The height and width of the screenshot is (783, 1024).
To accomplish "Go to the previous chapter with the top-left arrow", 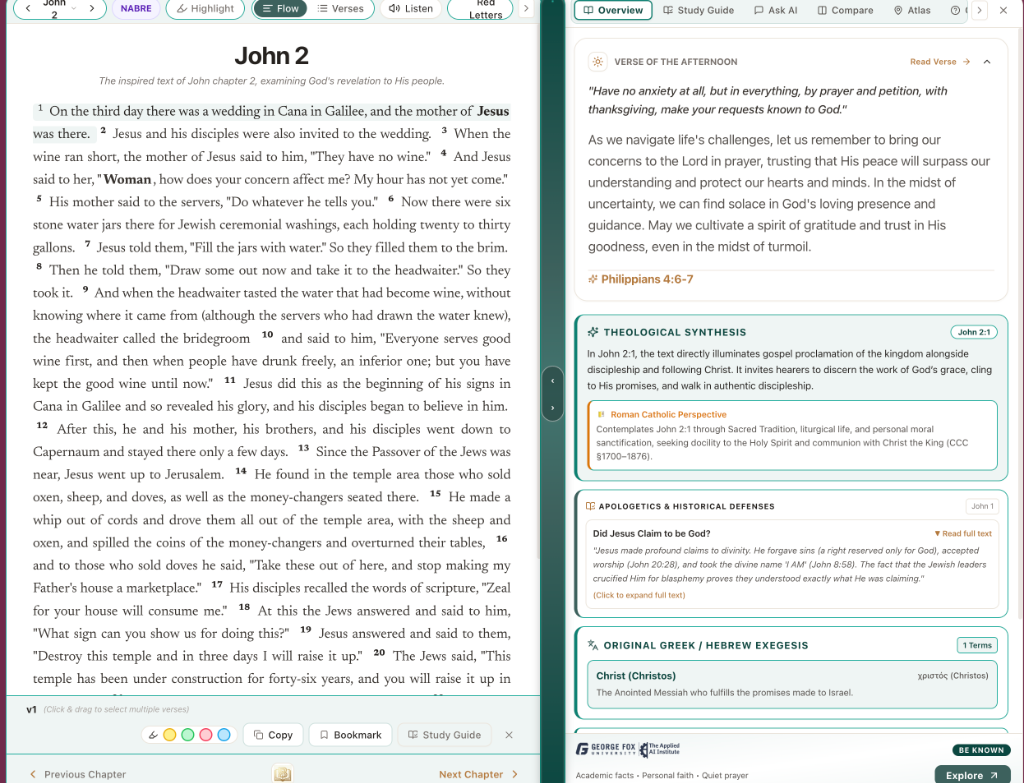I will (28, 8).
